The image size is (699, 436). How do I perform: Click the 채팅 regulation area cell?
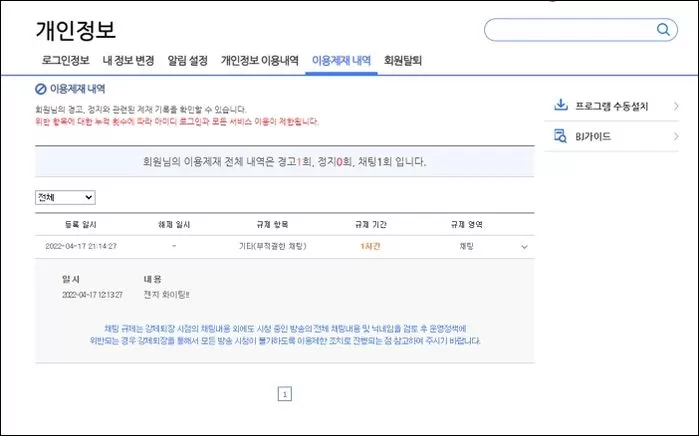point(467,246)
